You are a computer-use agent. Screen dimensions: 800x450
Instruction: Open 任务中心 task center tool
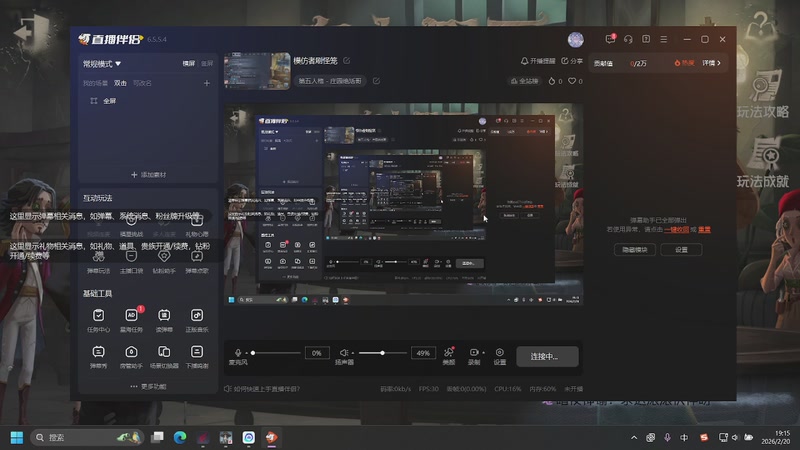98,320
